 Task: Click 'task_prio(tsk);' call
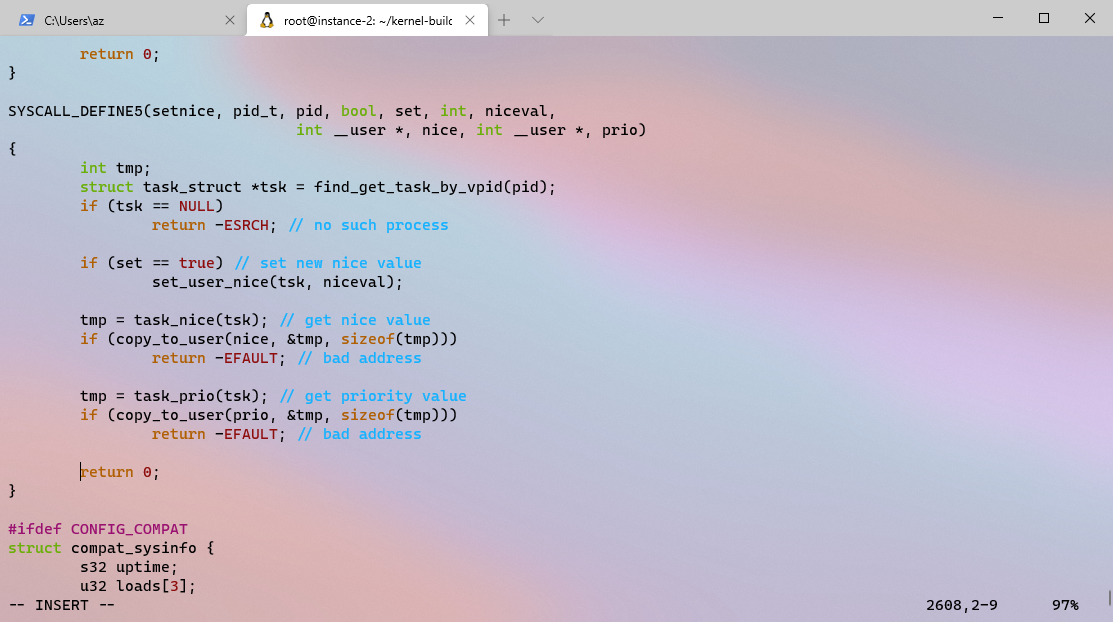201,396
